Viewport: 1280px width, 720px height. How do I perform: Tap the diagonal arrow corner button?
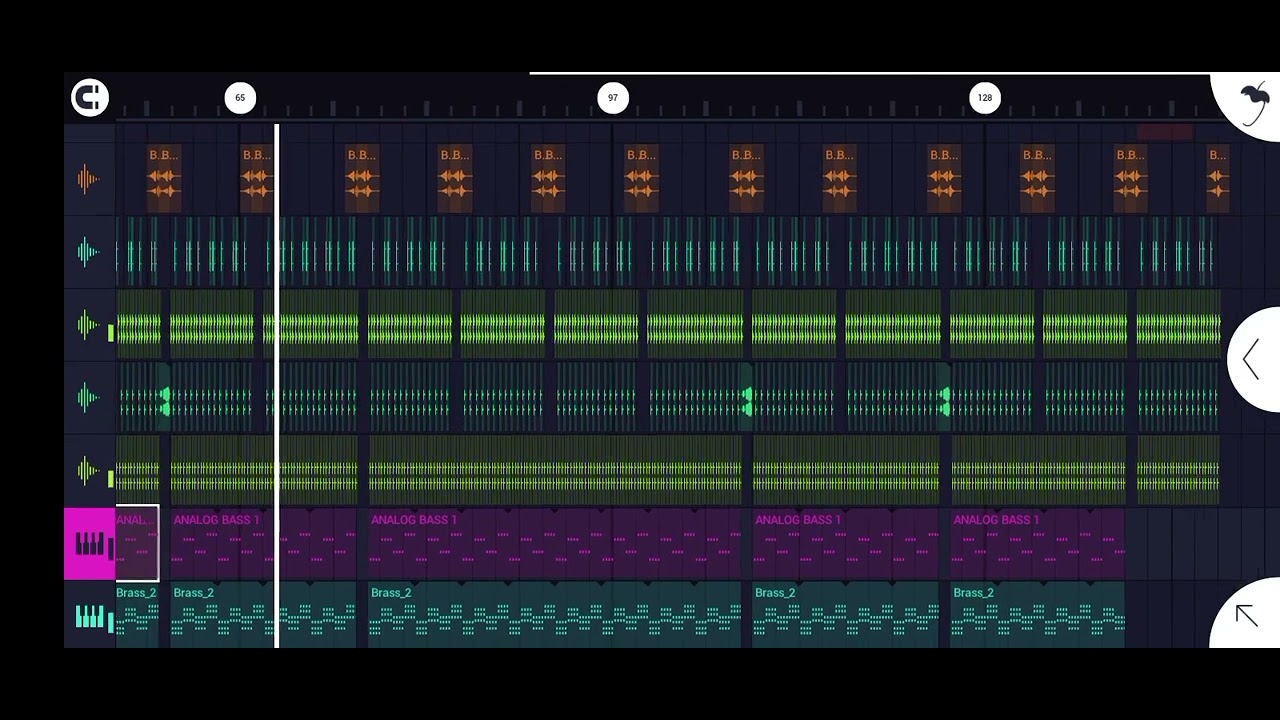pos(1246,615)
